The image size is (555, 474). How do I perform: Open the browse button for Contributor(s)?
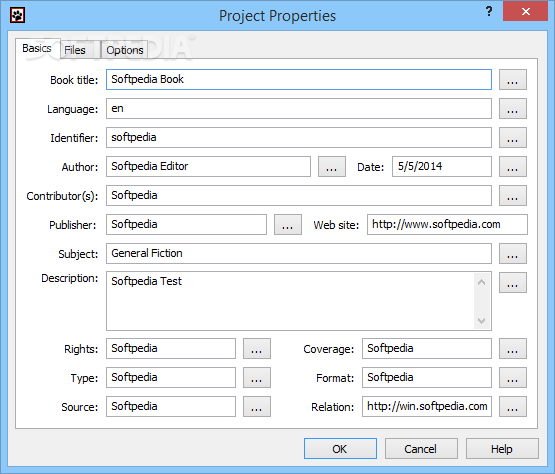pyautogui.click(x=513, y=196)
